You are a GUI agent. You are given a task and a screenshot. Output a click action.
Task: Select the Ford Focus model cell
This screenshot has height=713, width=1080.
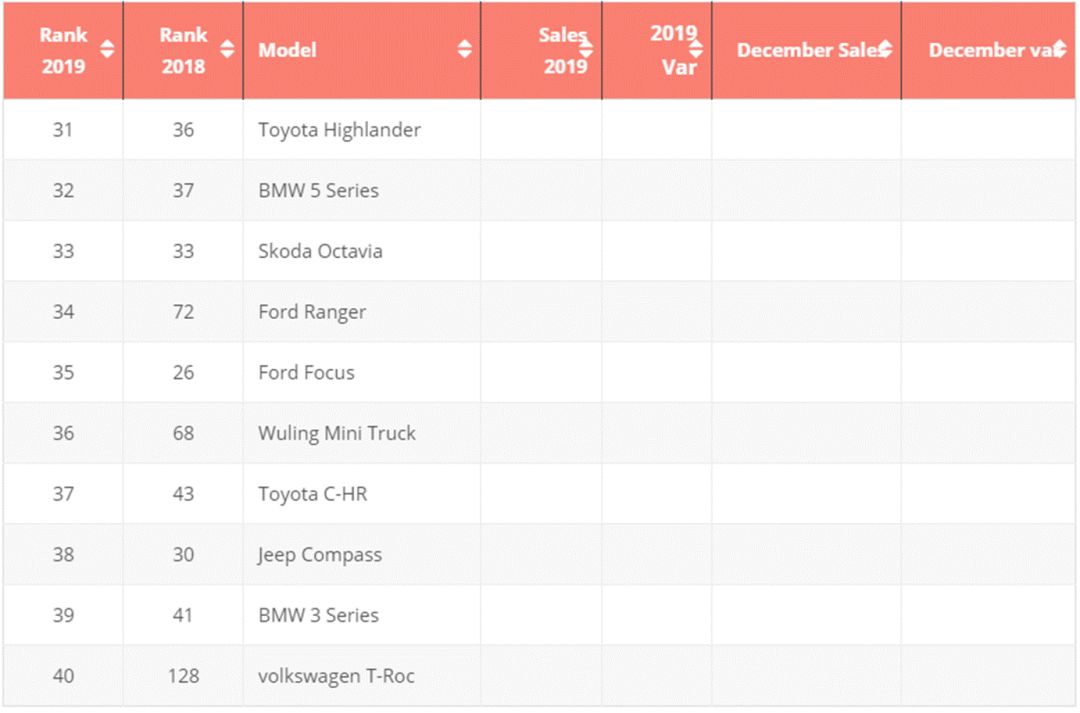[306, 372]
